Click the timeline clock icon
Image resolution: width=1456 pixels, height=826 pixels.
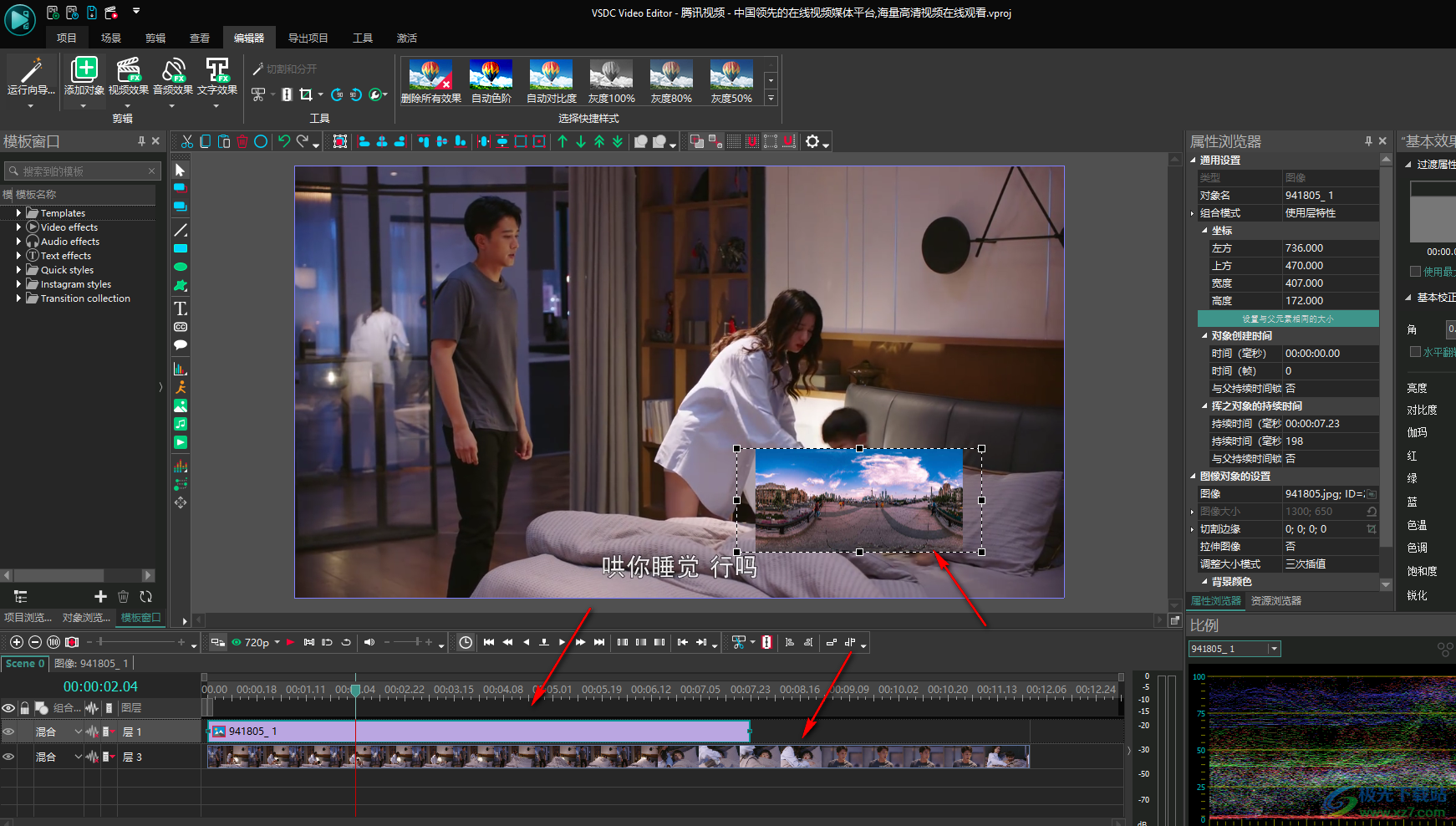point(466,642)
